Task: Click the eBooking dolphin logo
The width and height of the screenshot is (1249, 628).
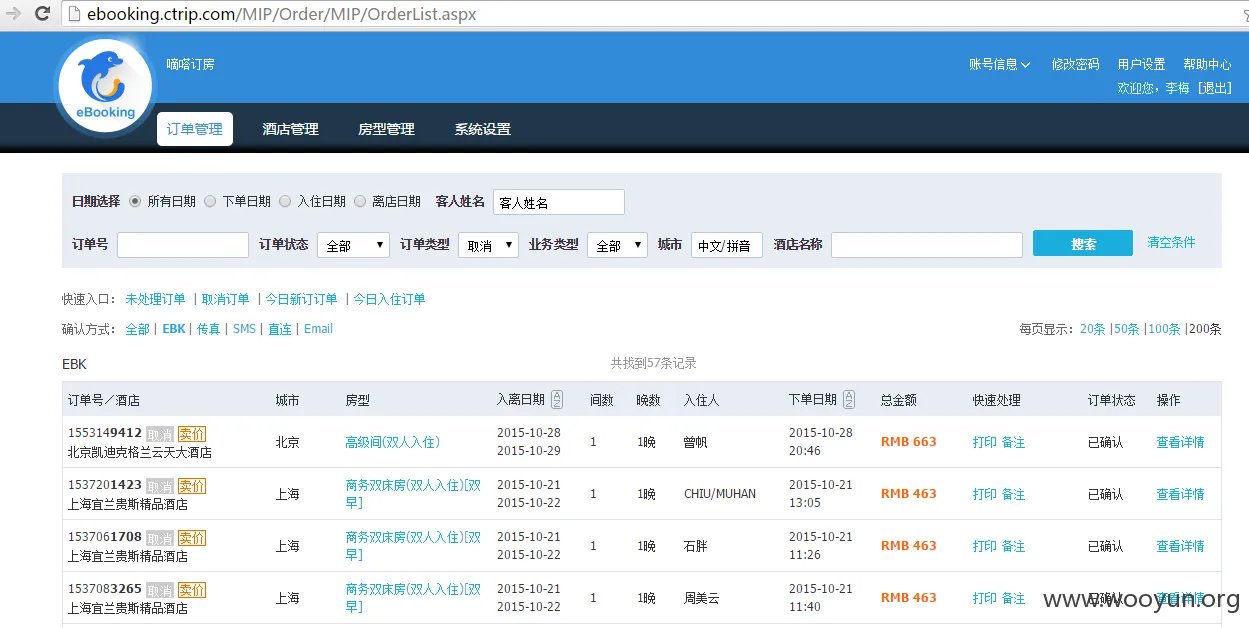Action: (104, 84)
